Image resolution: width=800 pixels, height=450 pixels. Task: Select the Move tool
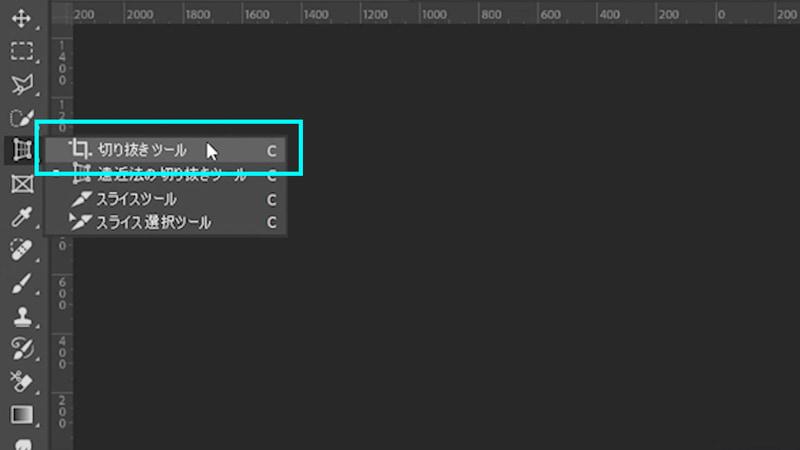[x=21, y=18]
